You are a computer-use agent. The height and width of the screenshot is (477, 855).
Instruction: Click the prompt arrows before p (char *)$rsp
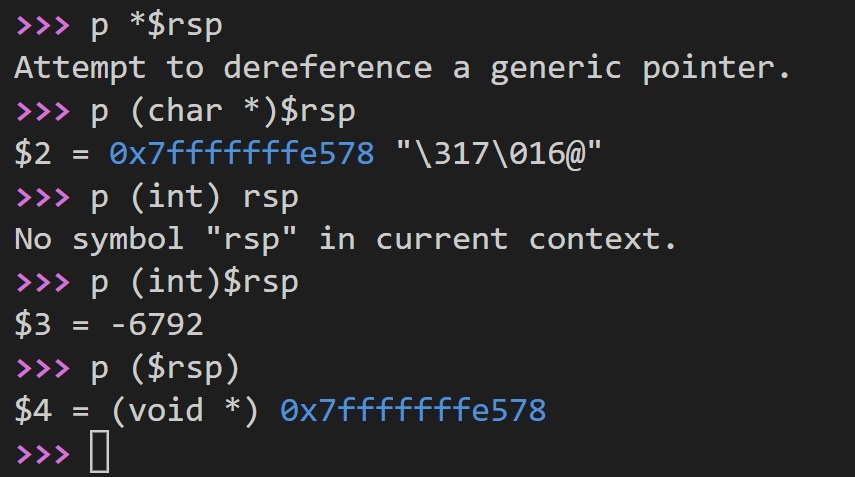(43, 111)
